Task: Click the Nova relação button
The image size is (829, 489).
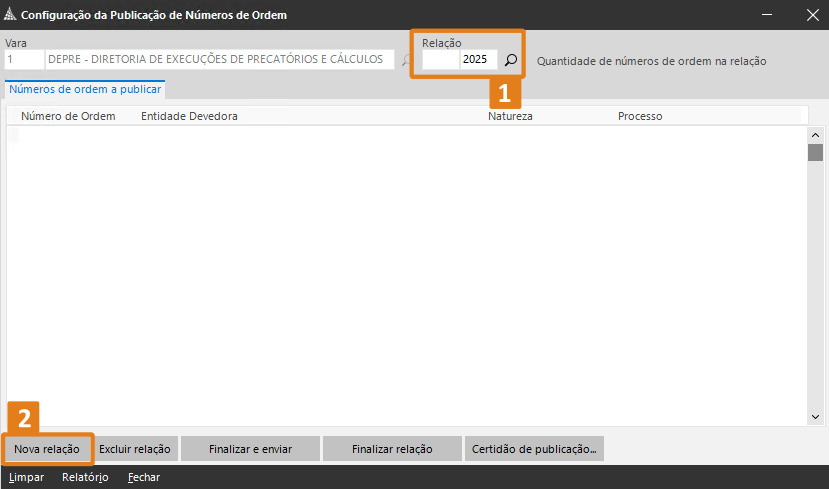Action: [x=47, y=449]
